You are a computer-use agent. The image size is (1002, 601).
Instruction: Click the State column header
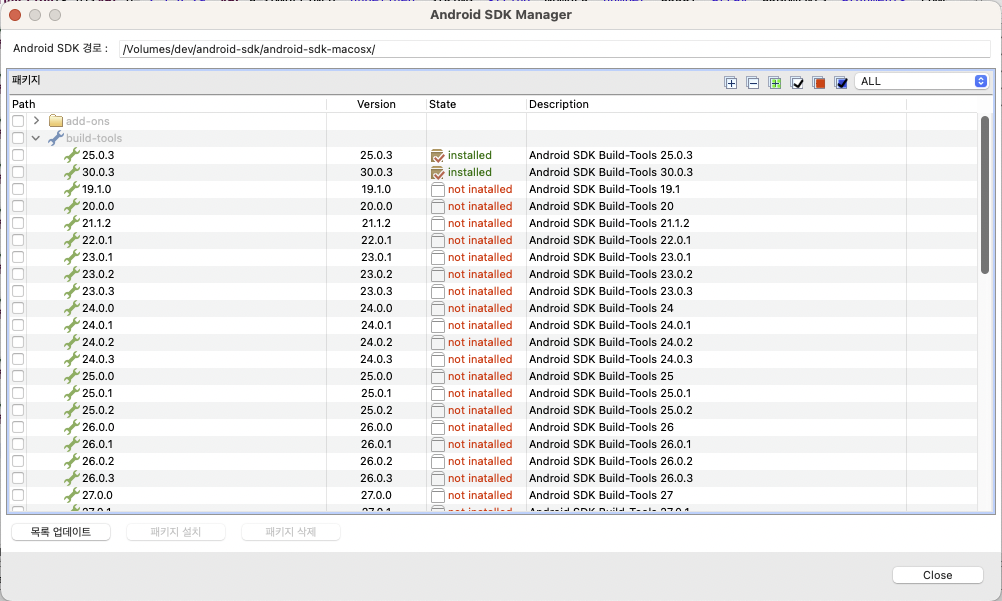click(x=476, y=104)
